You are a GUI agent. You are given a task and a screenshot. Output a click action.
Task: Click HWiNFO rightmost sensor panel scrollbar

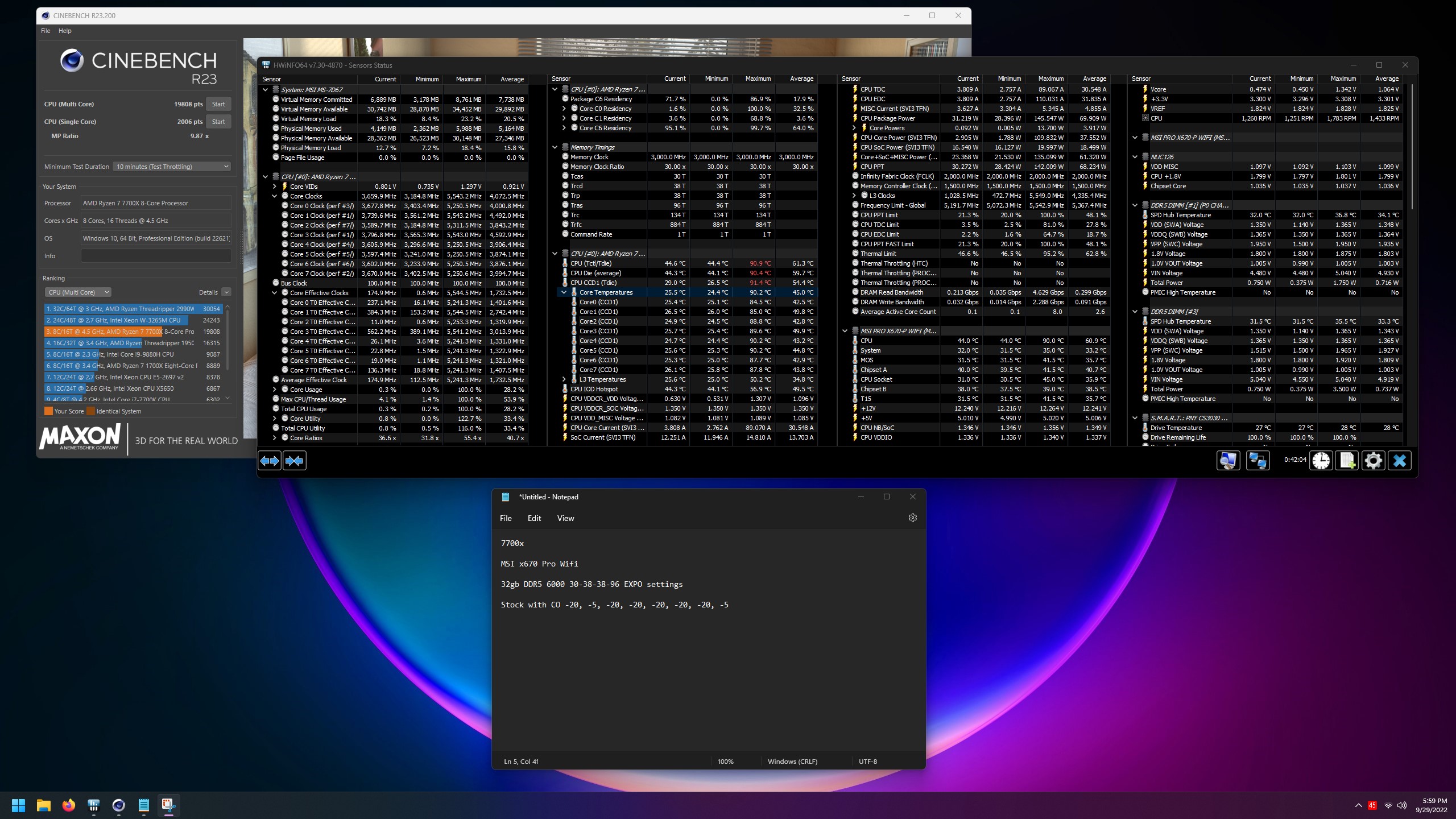[1412, 148]
